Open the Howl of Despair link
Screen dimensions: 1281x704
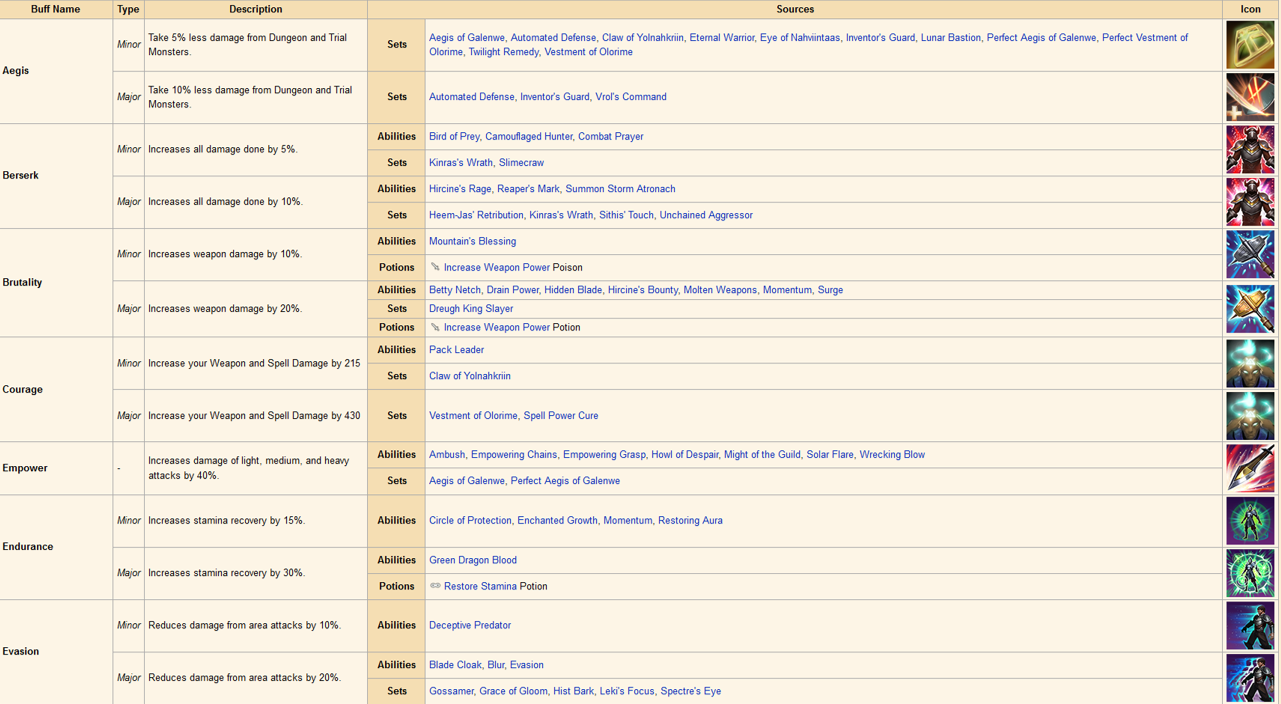click(x=685, y=454)
